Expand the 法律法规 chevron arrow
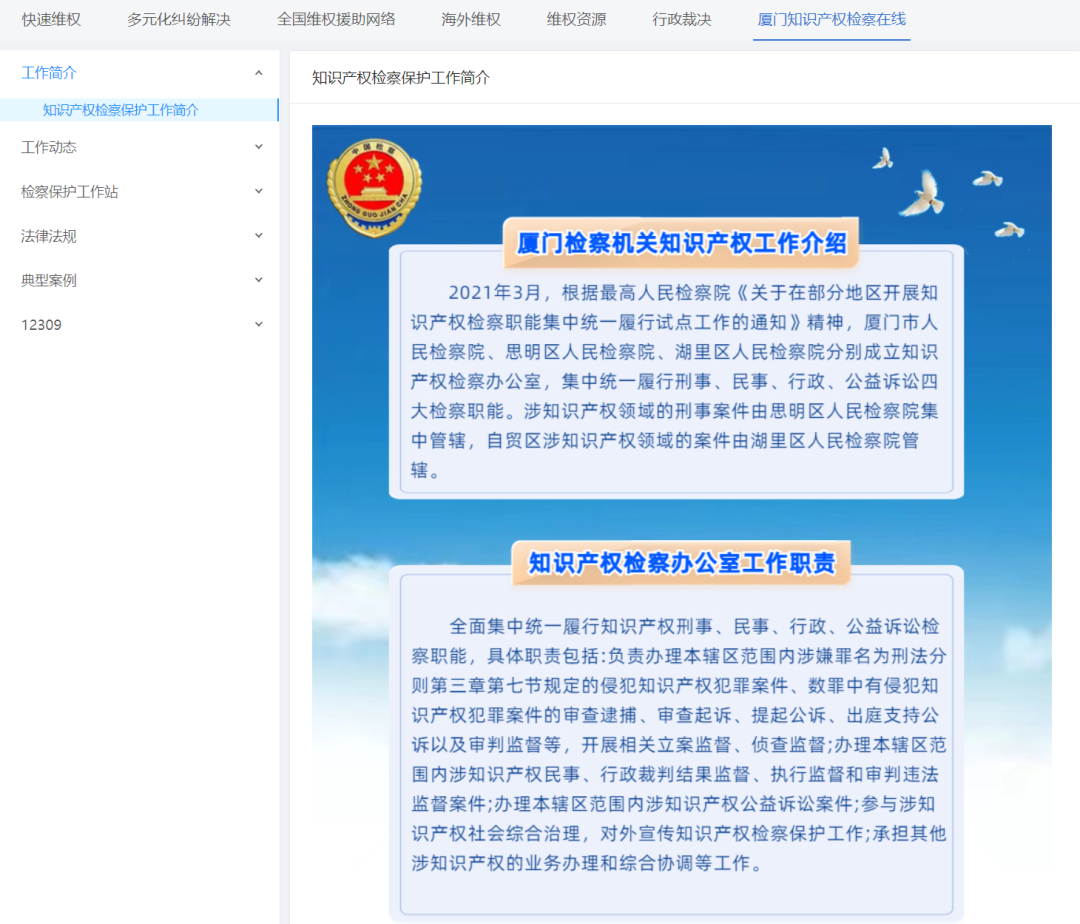This screenshot has width=1080, height=924. point(258,235)
